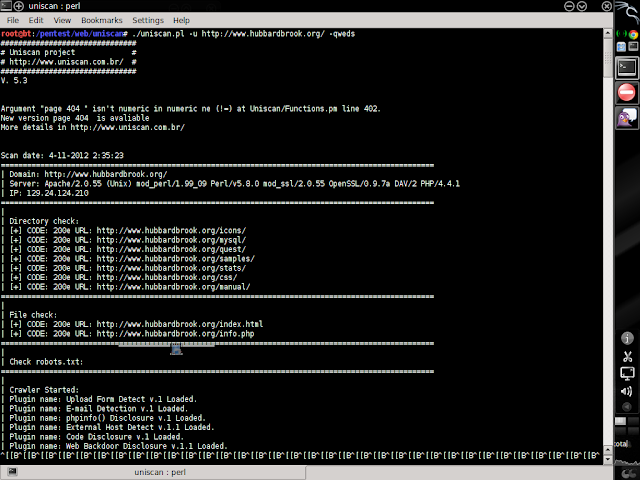Open the blue file manager panel icon
The image size is (640, 480).
tap(621, 47)
